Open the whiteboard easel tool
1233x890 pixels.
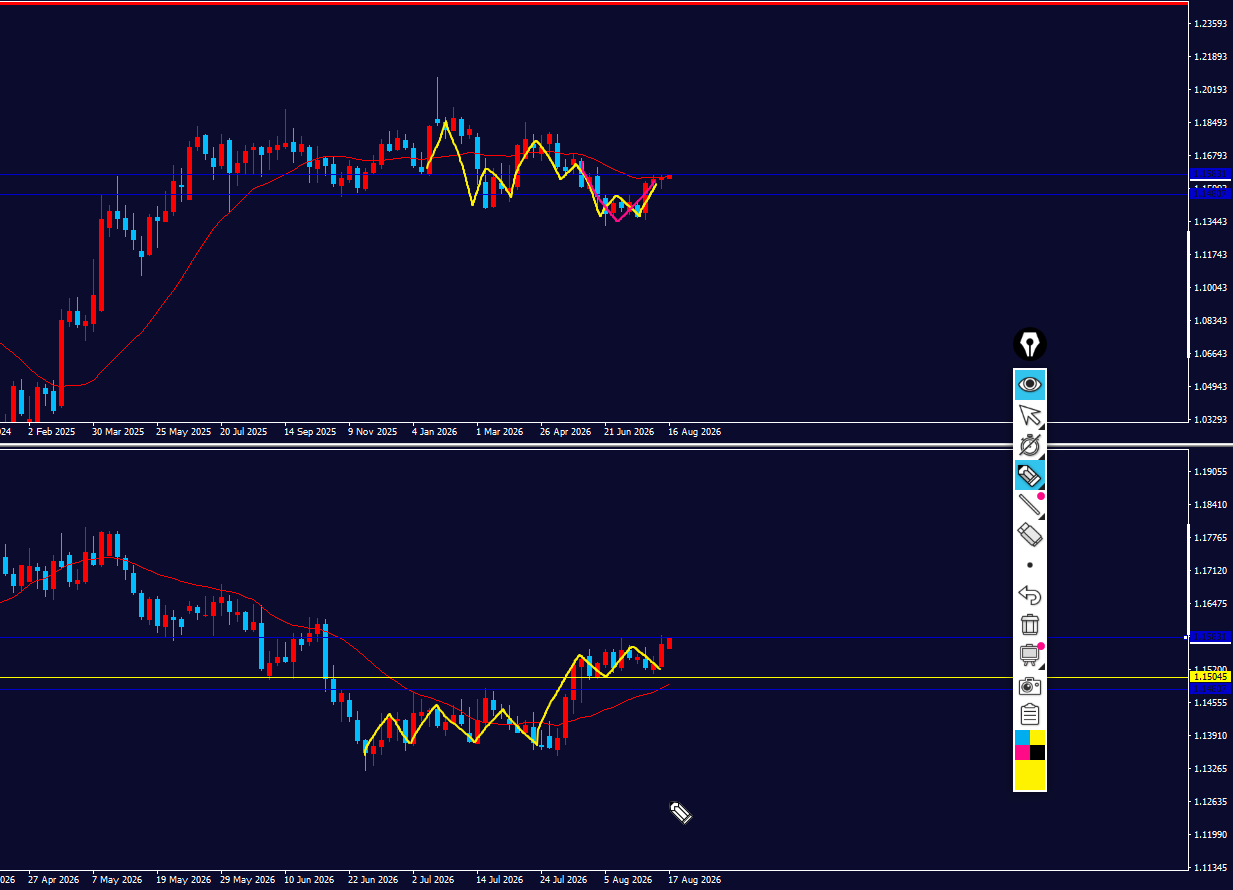(x=1030, y=655)
